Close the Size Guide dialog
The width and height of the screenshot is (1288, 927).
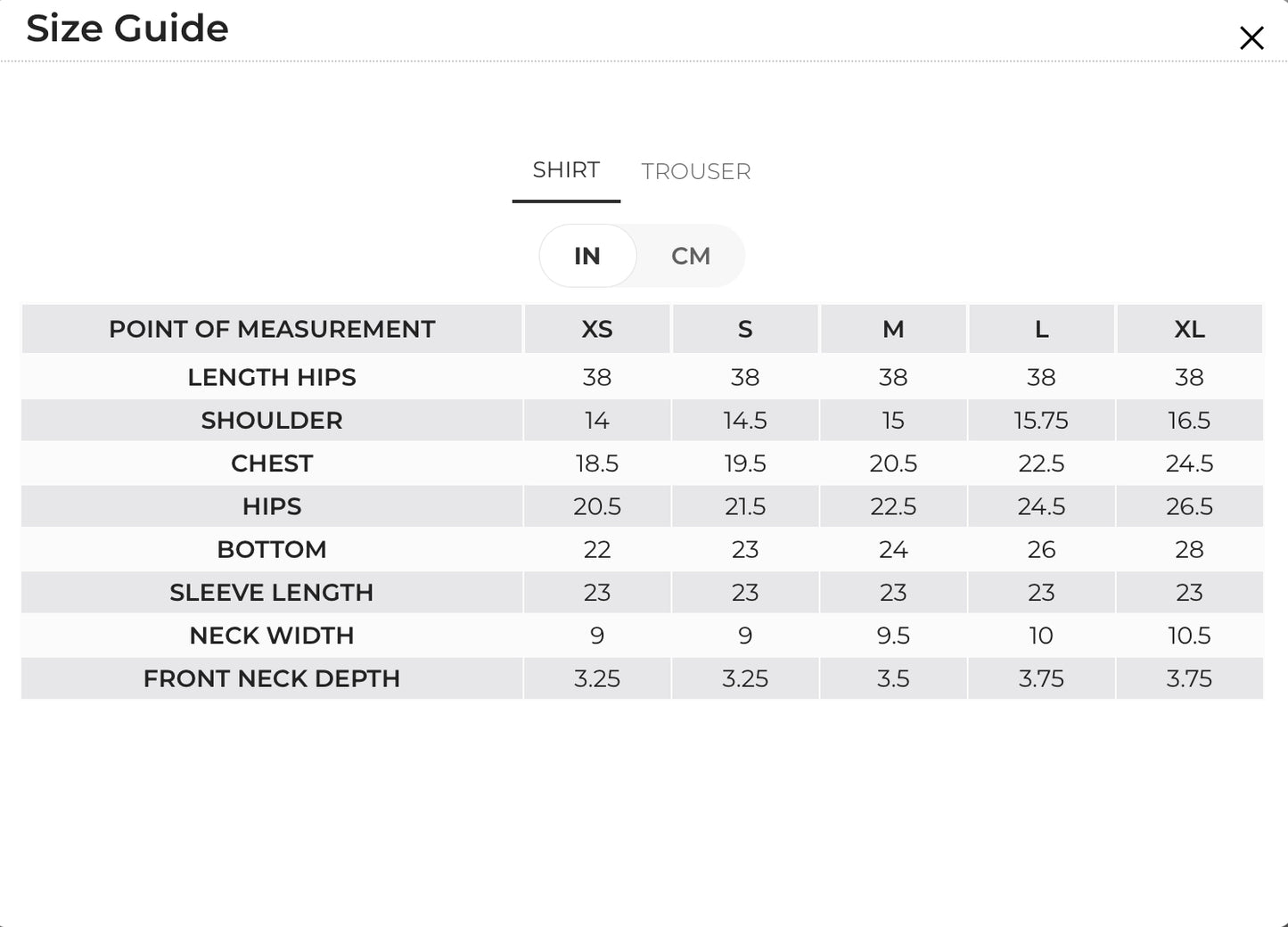point(1251,38)
